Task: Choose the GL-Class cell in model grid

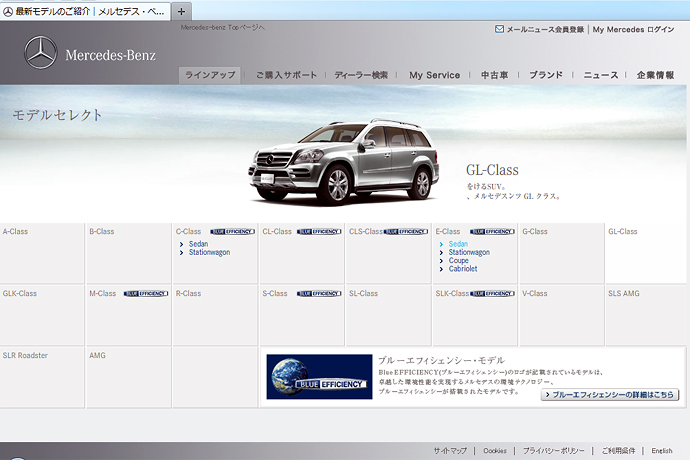Action: click(646, 253)
